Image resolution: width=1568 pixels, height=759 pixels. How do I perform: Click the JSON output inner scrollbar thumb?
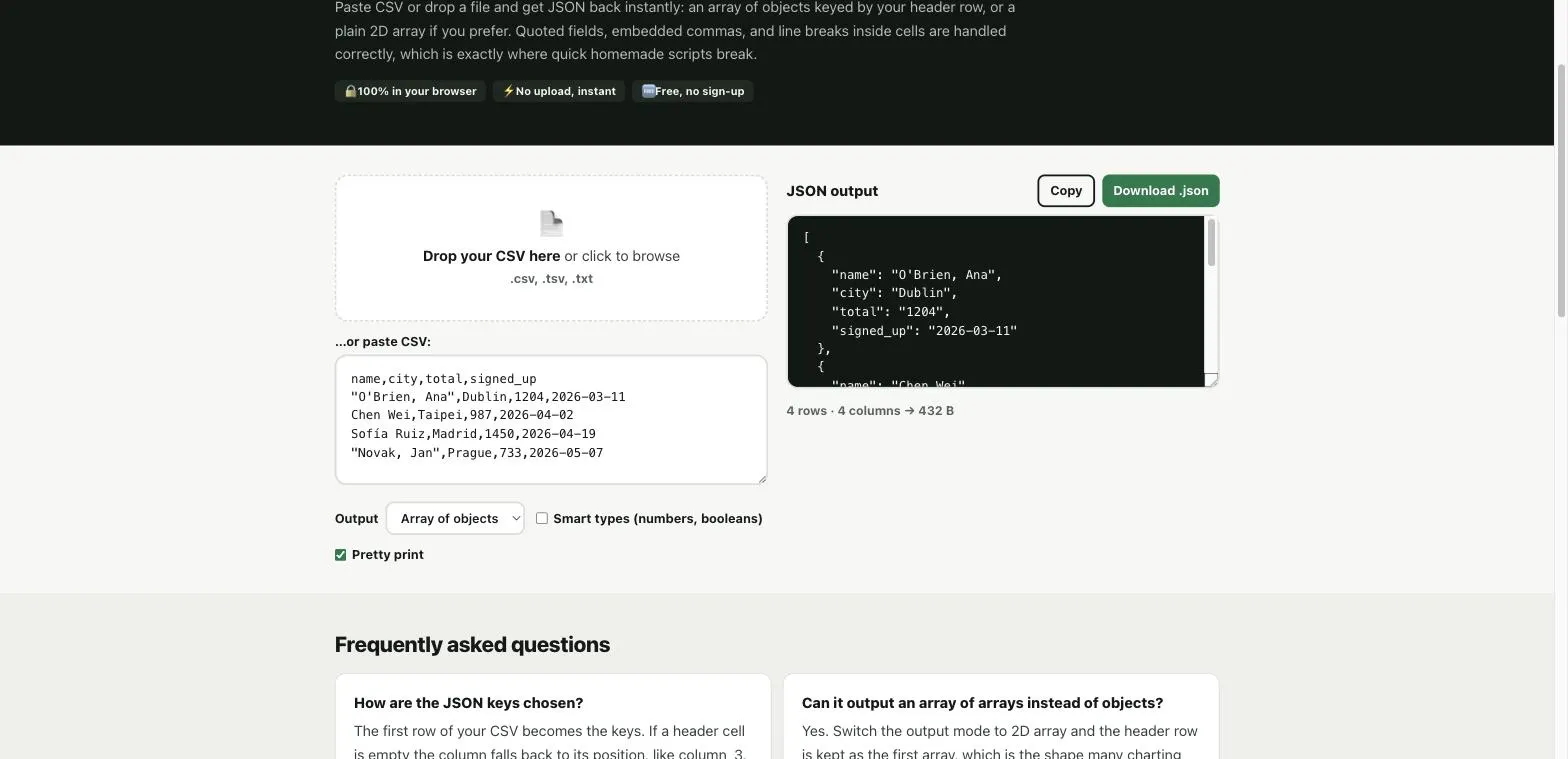[x=1211, y=243]
